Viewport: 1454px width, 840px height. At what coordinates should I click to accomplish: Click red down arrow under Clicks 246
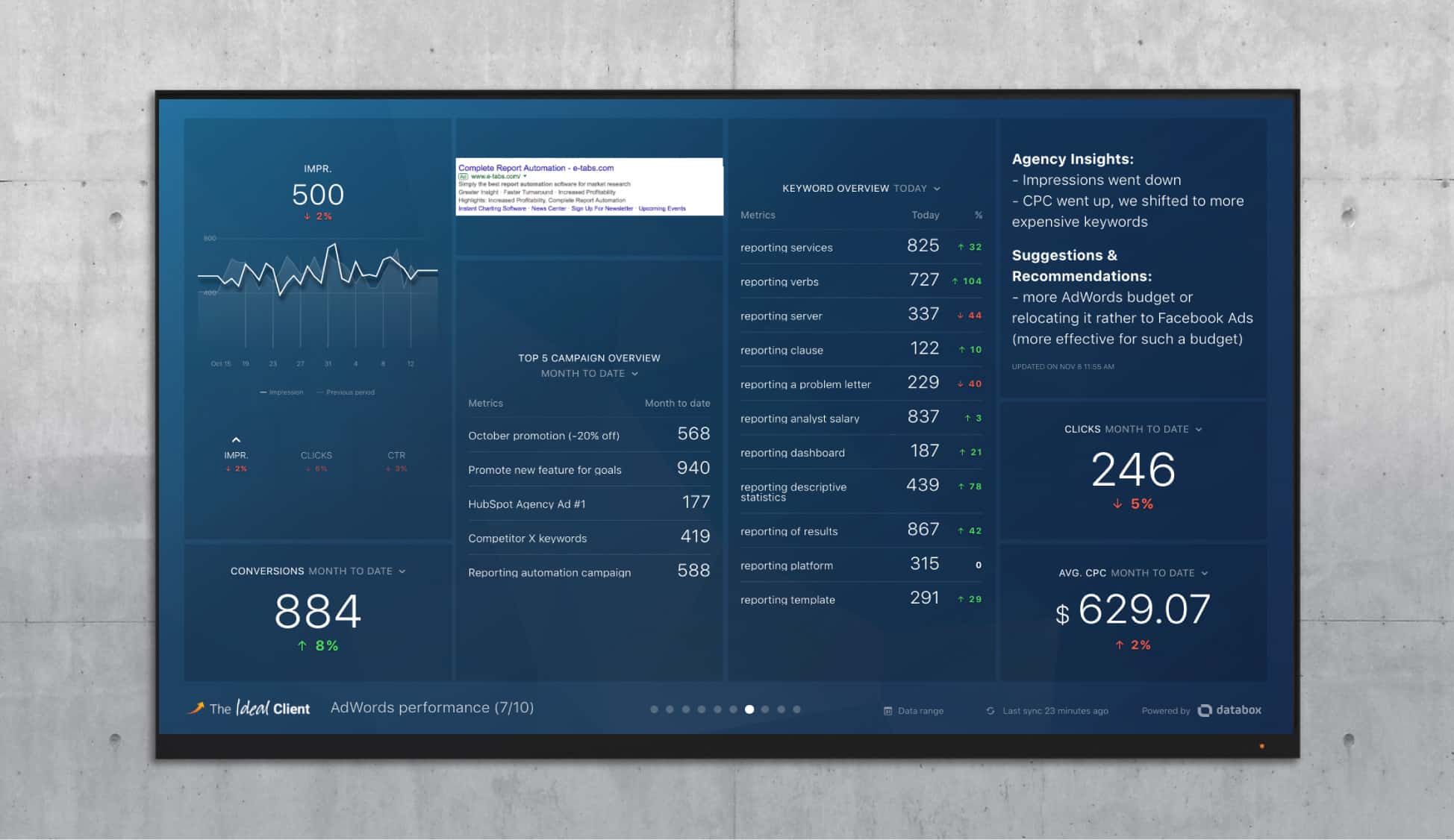point(1117,504)
